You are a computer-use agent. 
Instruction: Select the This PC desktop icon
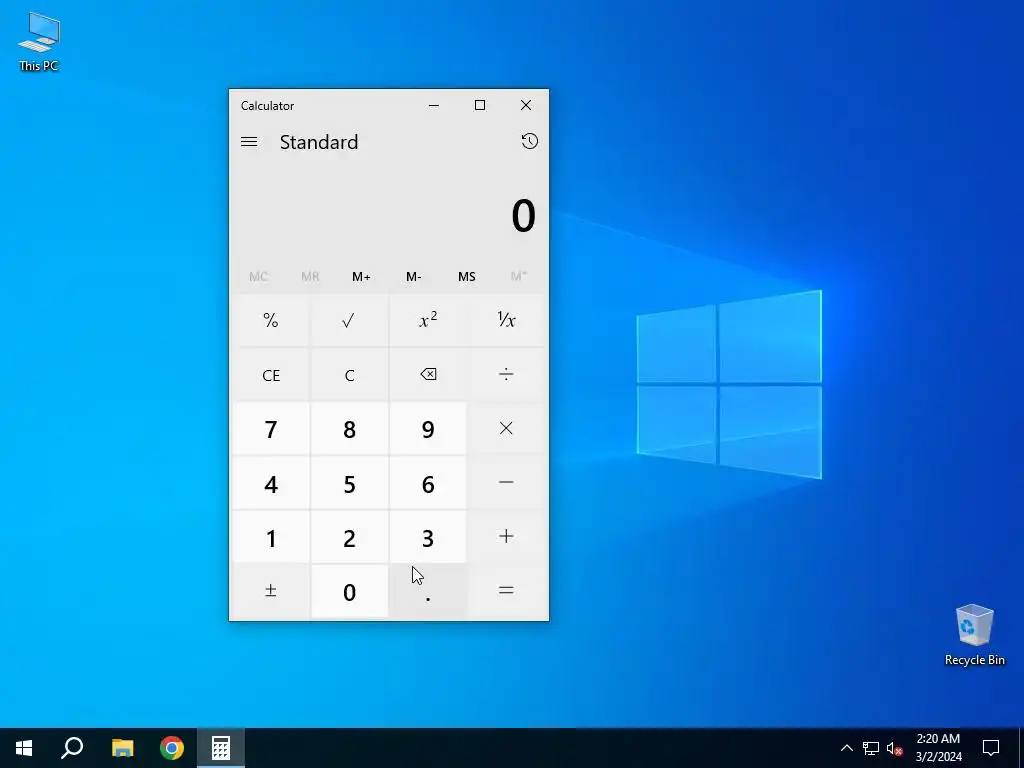pos(39,41)
